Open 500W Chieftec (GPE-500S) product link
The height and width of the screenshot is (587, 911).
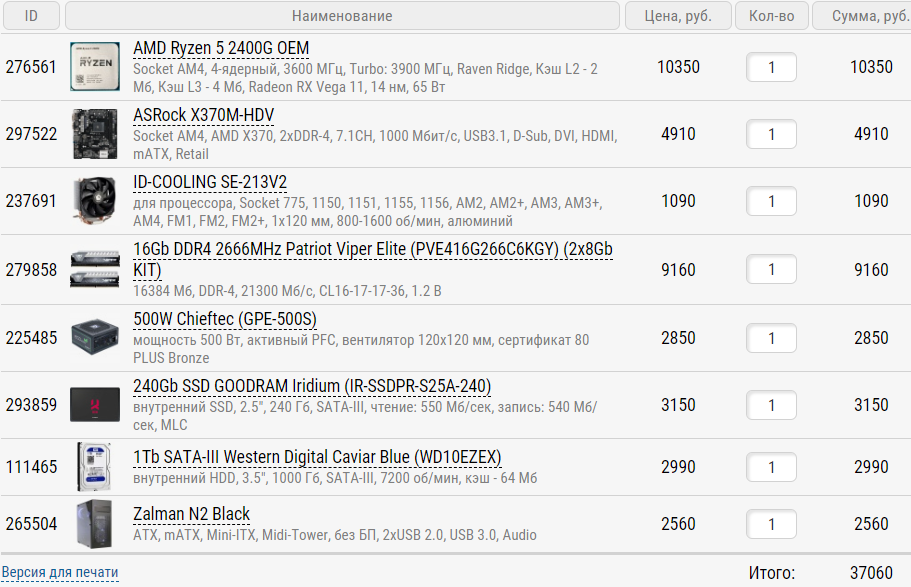[x=225, y=319]
